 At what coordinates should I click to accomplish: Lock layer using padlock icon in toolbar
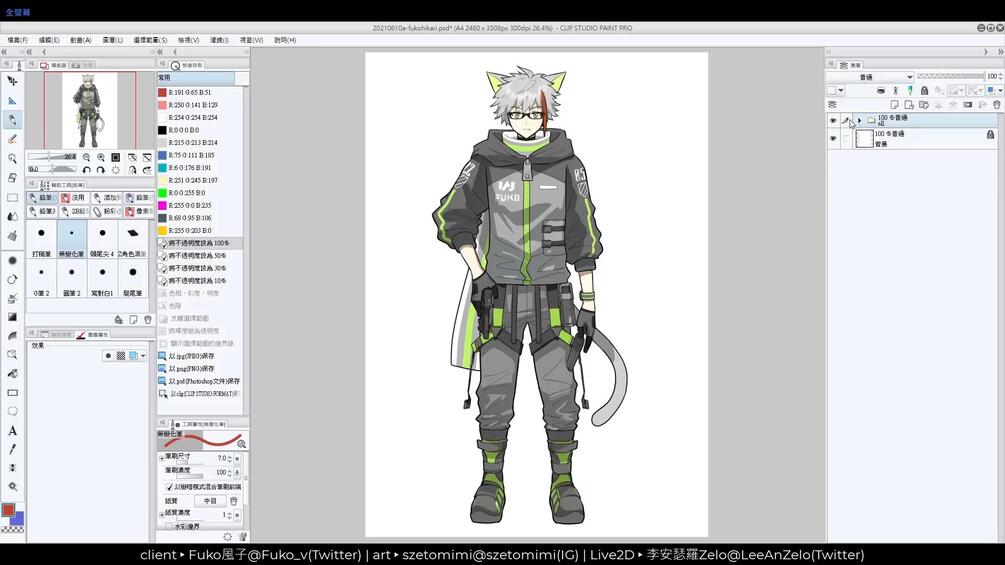click(924, 90)
